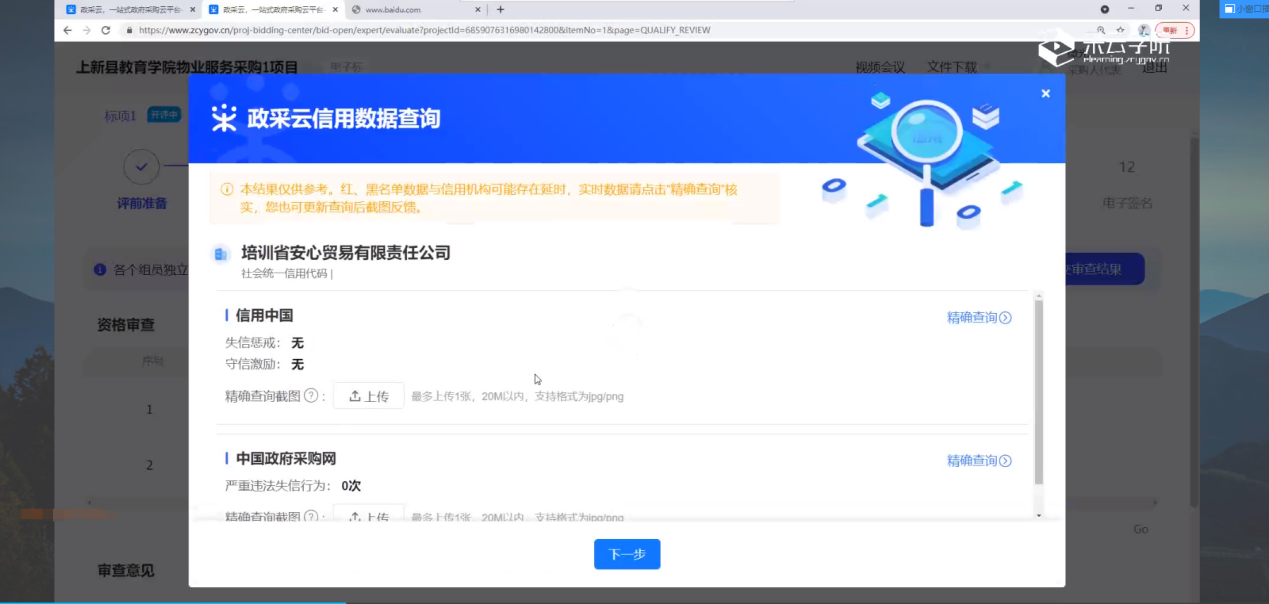Close the 政采云信用数据查询 dialog
The height and width of the screenshot is (604, 1269).
click(x=1045, y=94)
